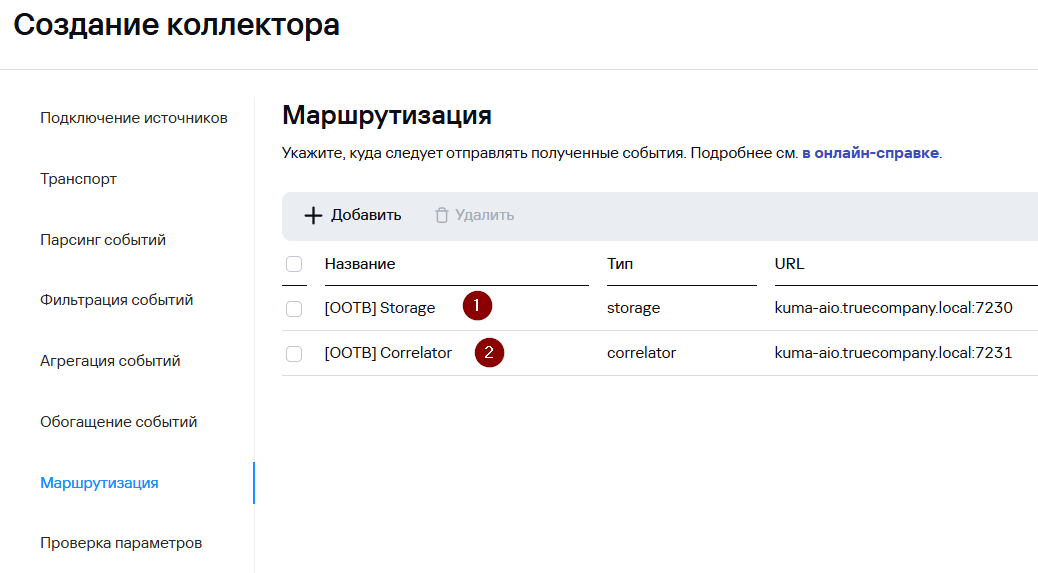Select the Агрегация событий step
Viewport: 1038px width, 573px height.
pos(110,361)
